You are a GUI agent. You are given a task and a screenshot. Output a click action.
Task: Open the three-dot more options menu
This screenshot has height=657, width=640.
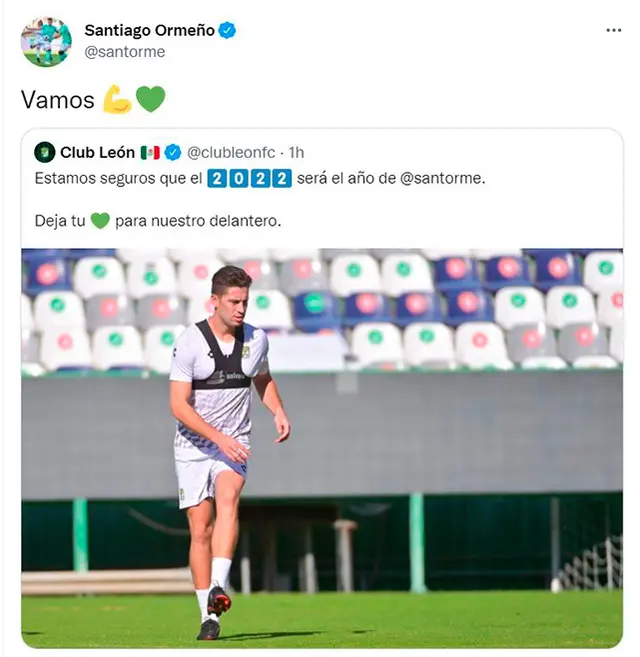(x=613, y=31)
